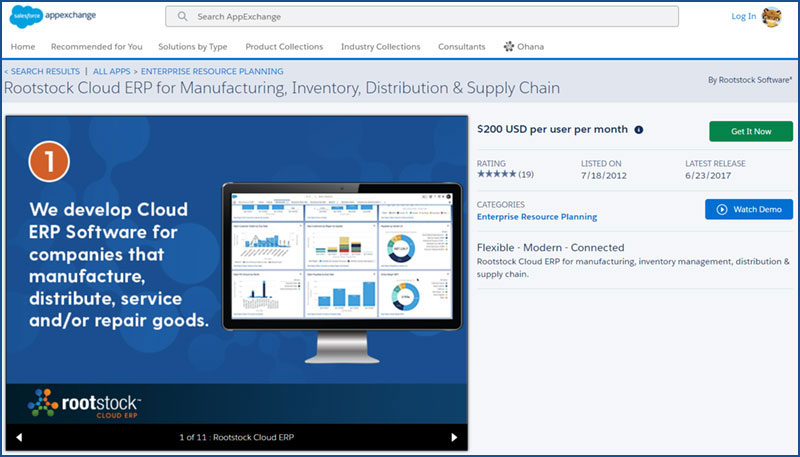Click the Ohana flower icon
Image resolution: width=800 pixels, height=457 pixels.
509,46
